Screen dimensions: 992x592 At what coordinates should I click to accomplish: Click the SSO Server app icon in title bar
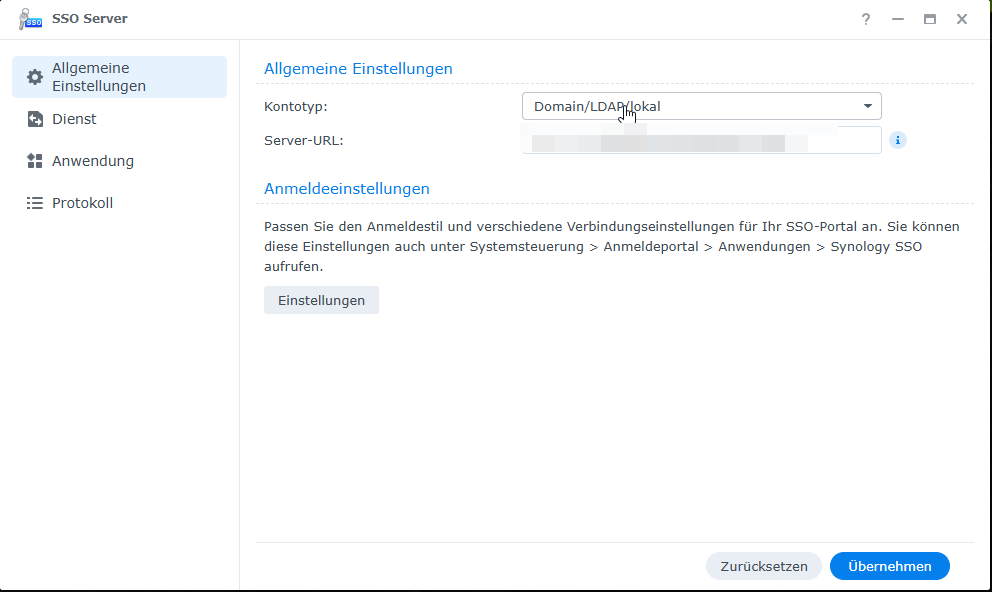tap(30, 19)
